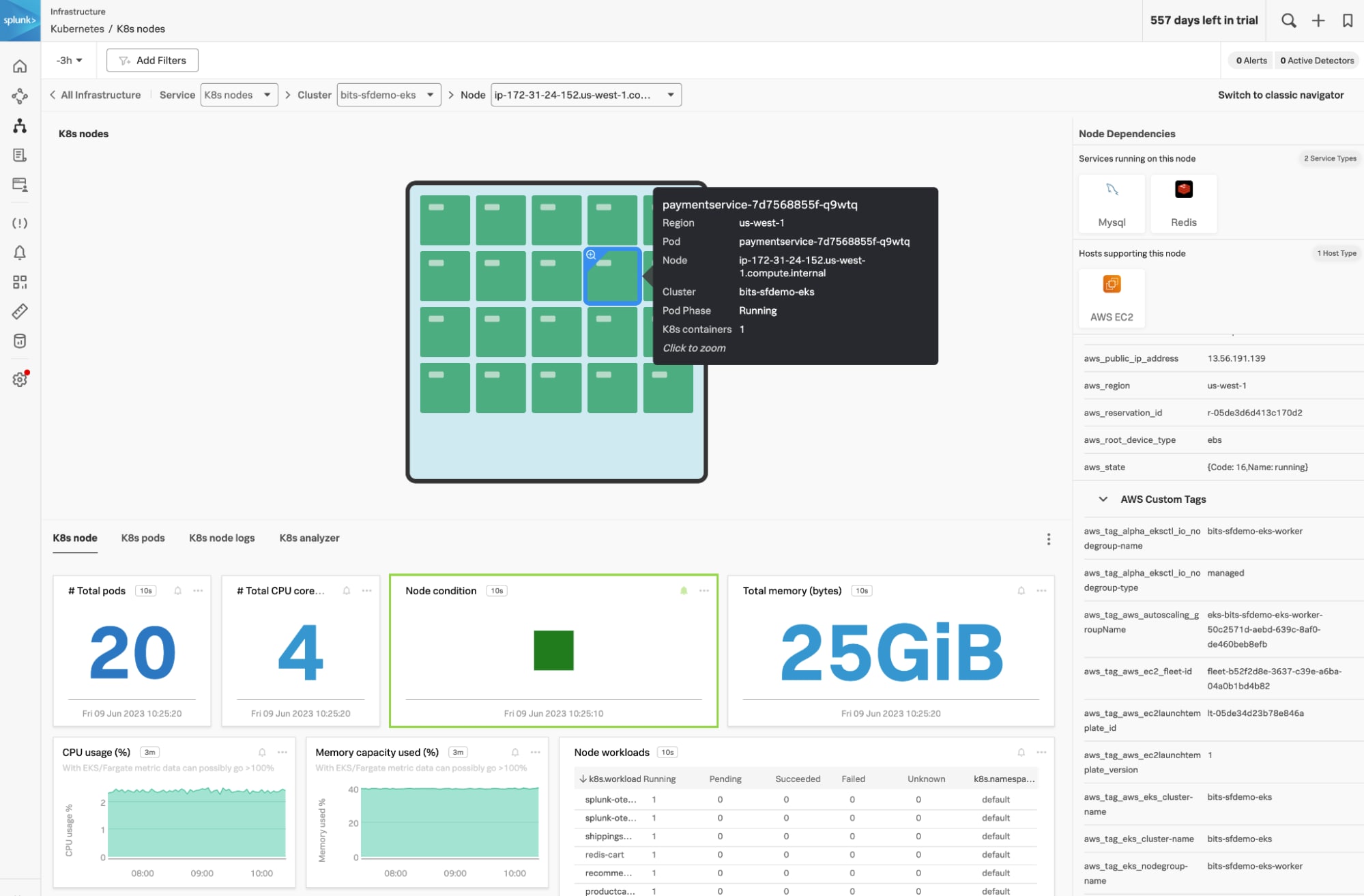Click the Node condition sparkline thumbnail
1364x896 pixels.
[554, 650]
